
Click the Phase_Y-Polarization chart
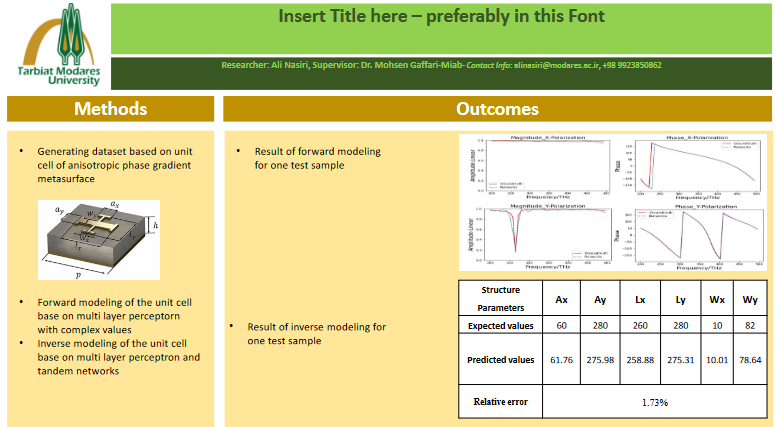691,236
